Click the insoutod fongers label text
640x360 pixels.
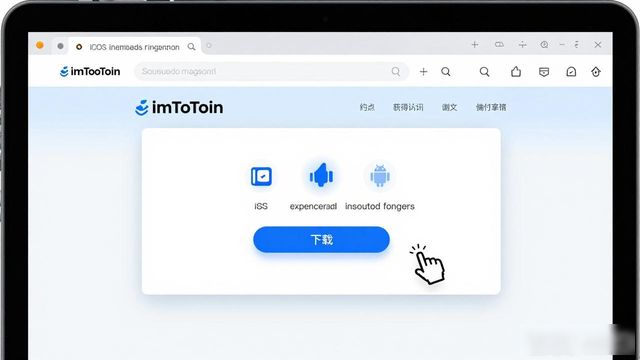tap(380, 206)
